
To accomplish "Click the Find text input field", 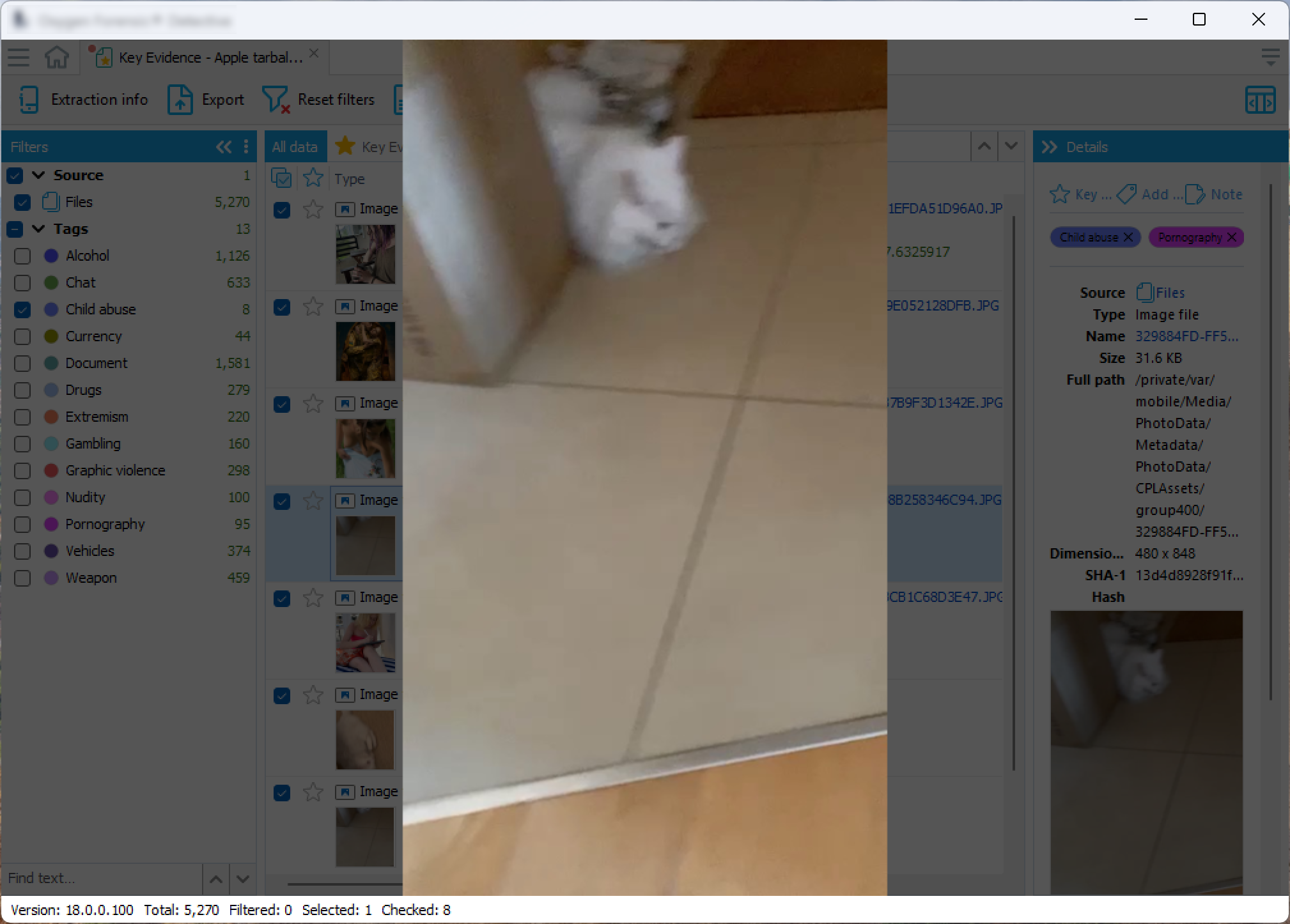I will tap(102, 878).
